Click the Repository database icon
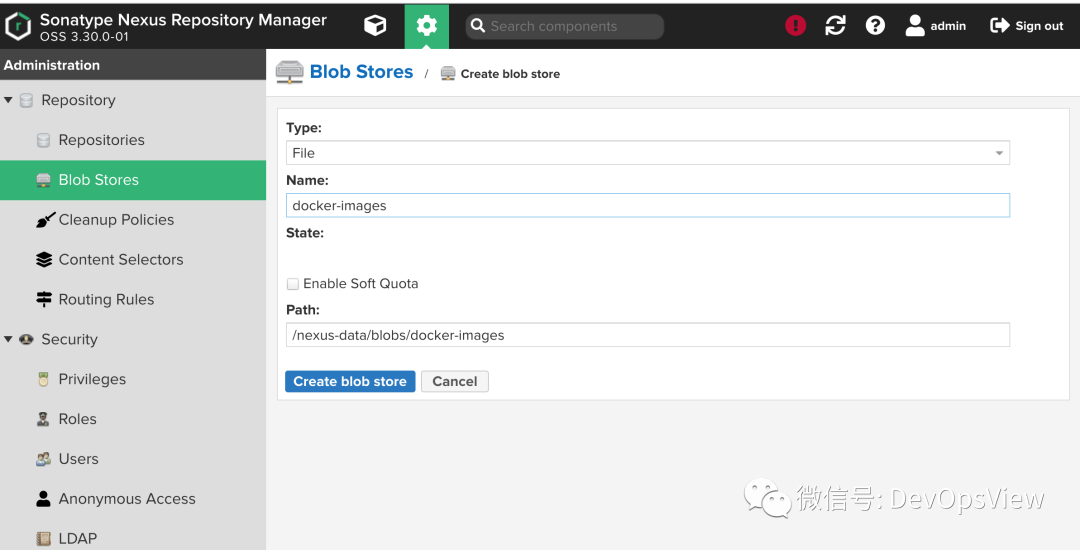This screenshot has width=1080, height=550. pos(26,101)
